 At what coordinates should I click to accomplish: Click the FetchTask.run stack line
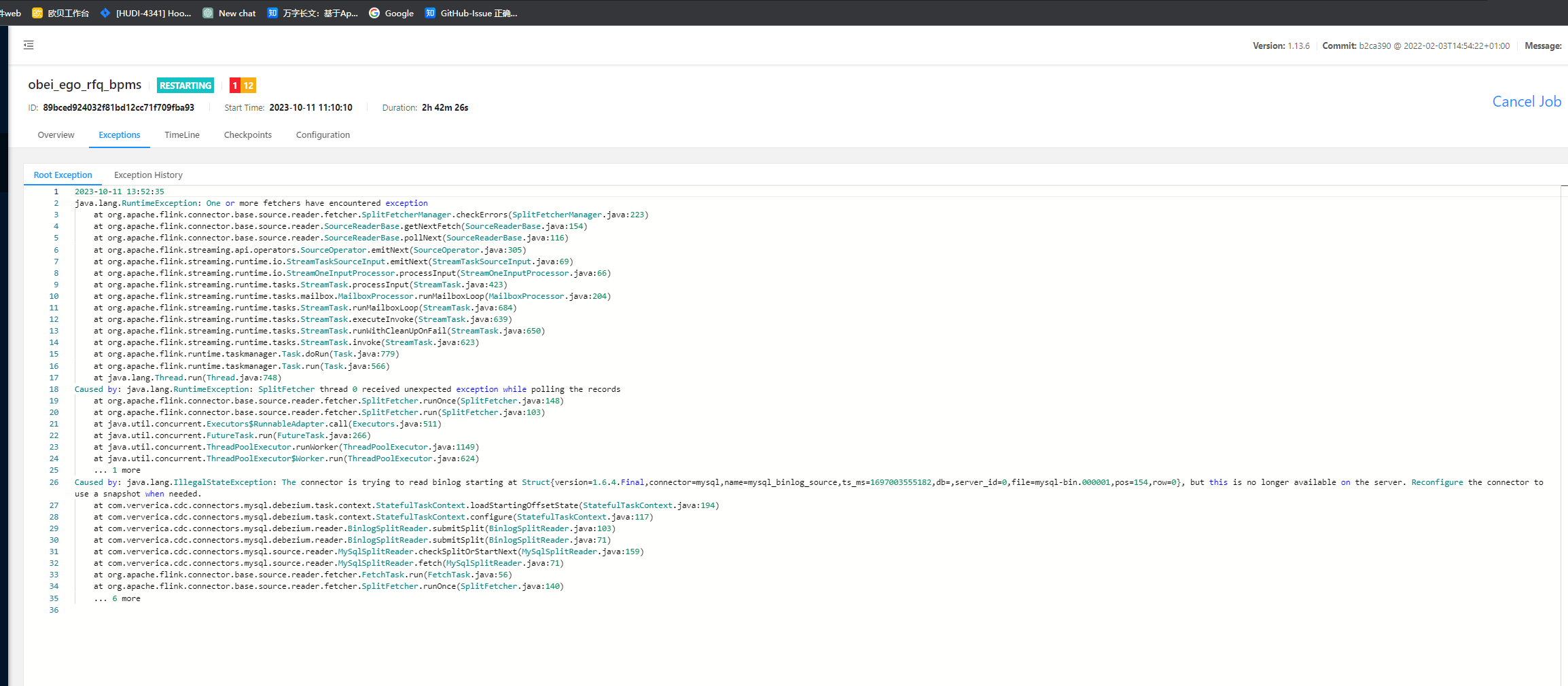point(302,575)
